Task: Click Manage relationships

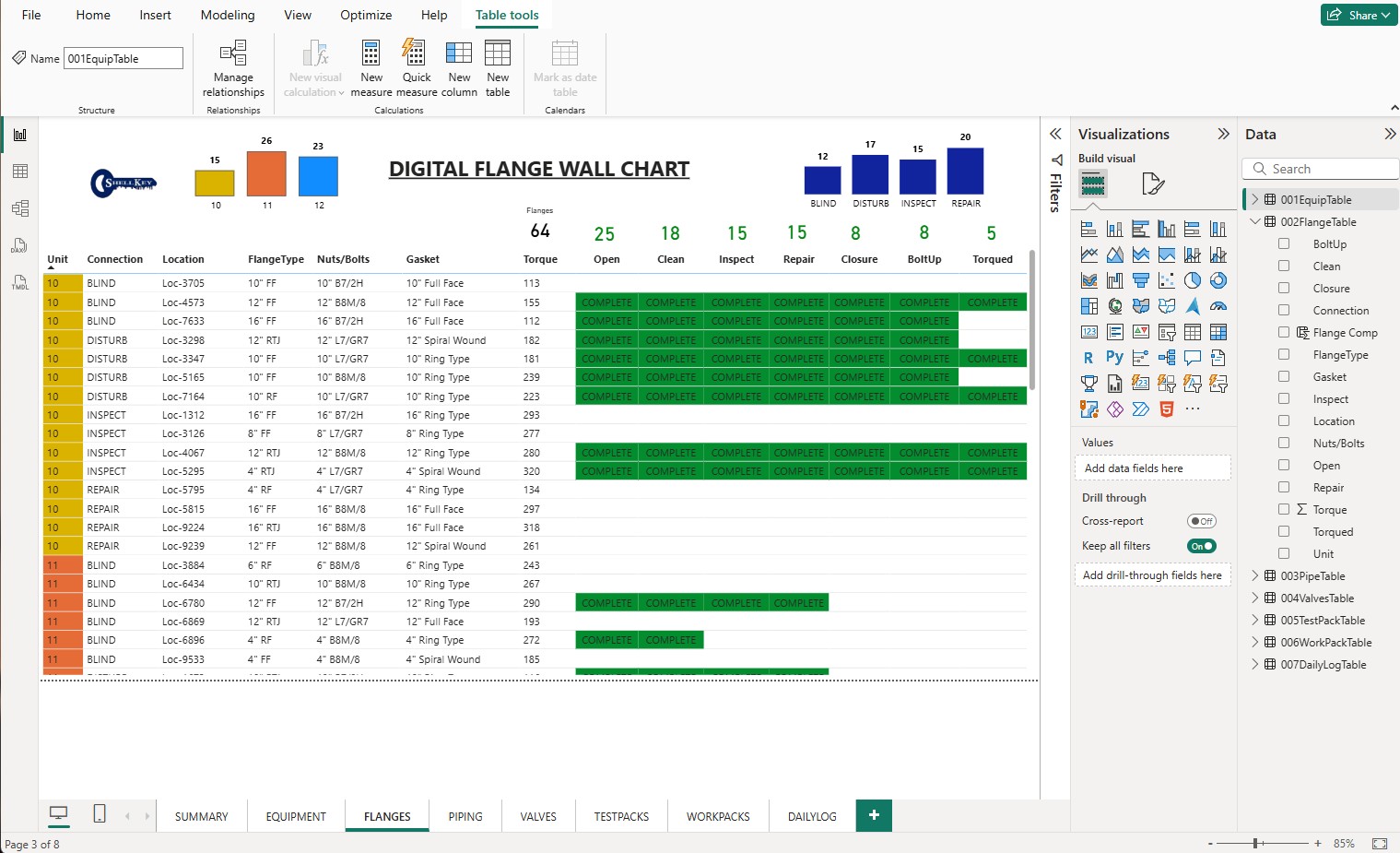Action: click(232, 68)
